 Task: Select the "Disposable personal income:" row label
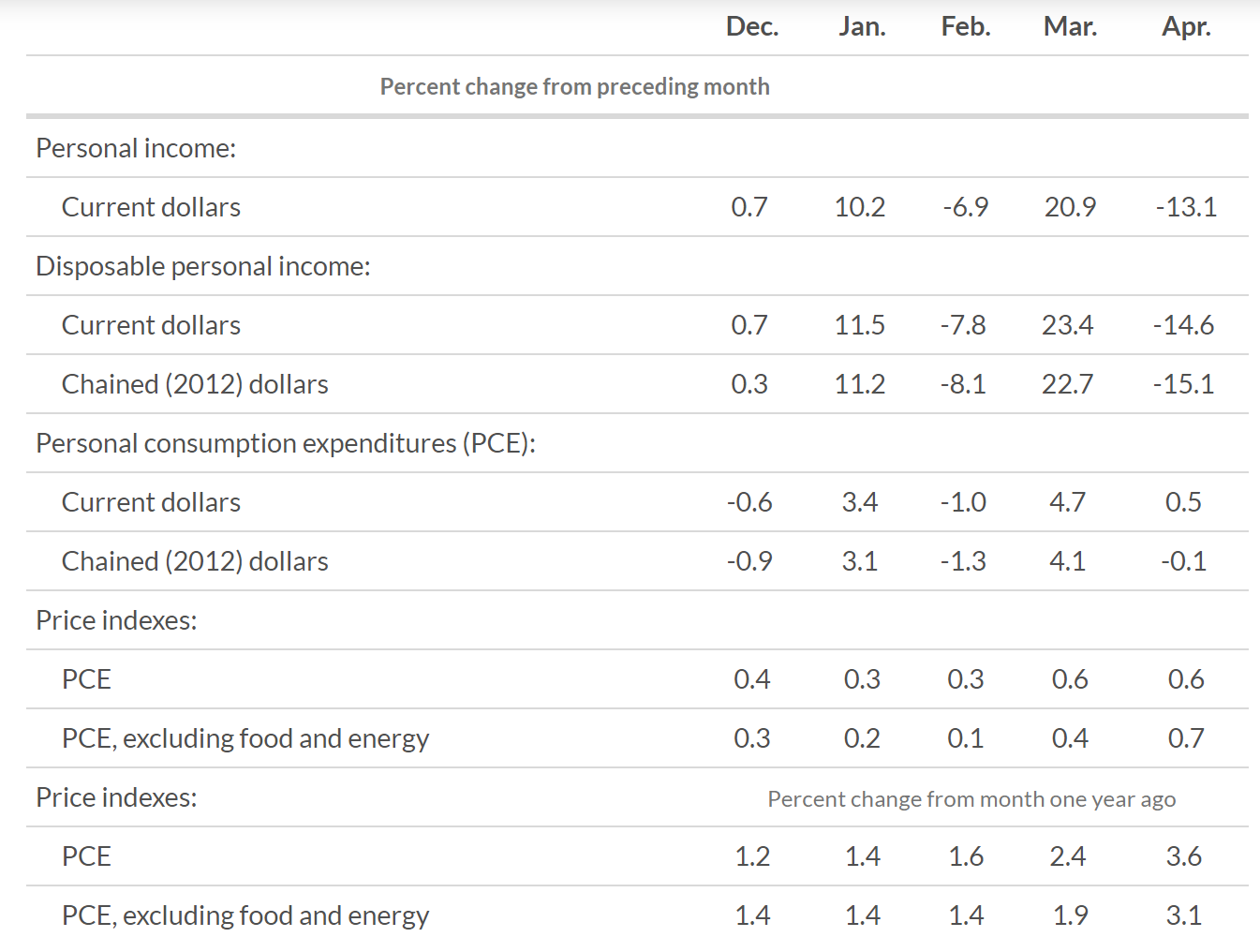click(x=203, y=266)
